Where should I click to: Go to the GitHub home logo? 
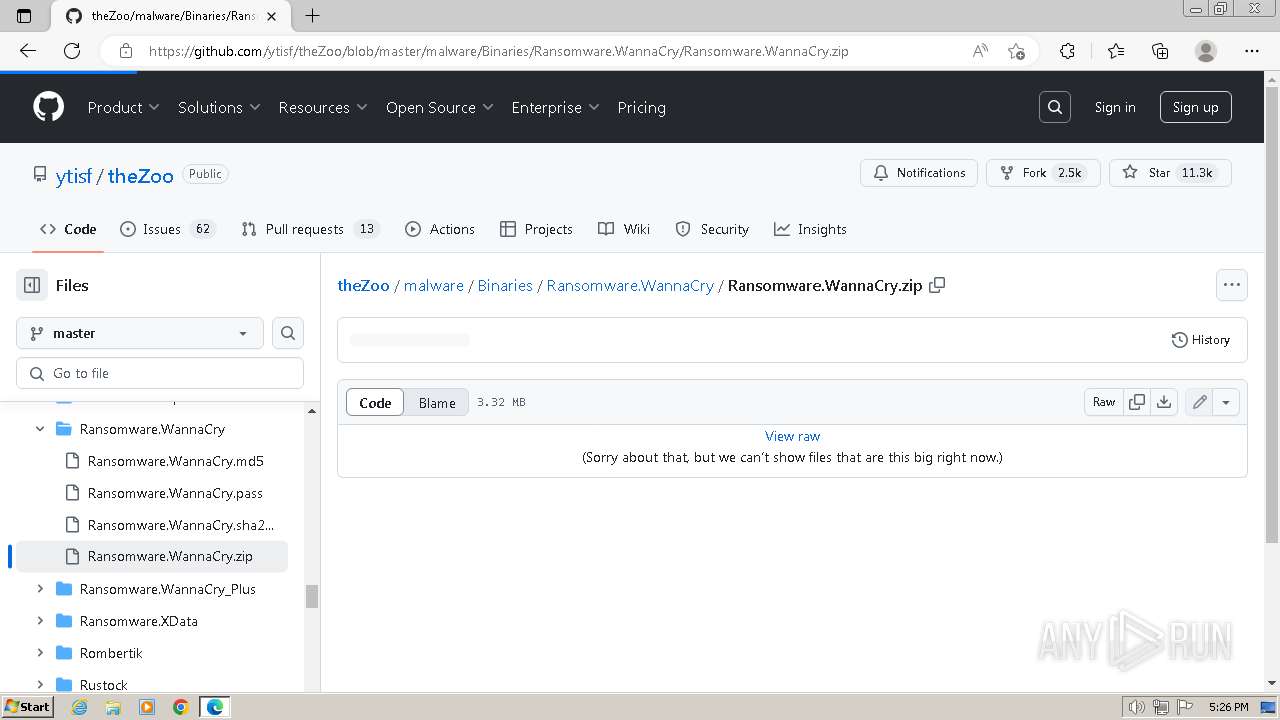pos(48,107)
